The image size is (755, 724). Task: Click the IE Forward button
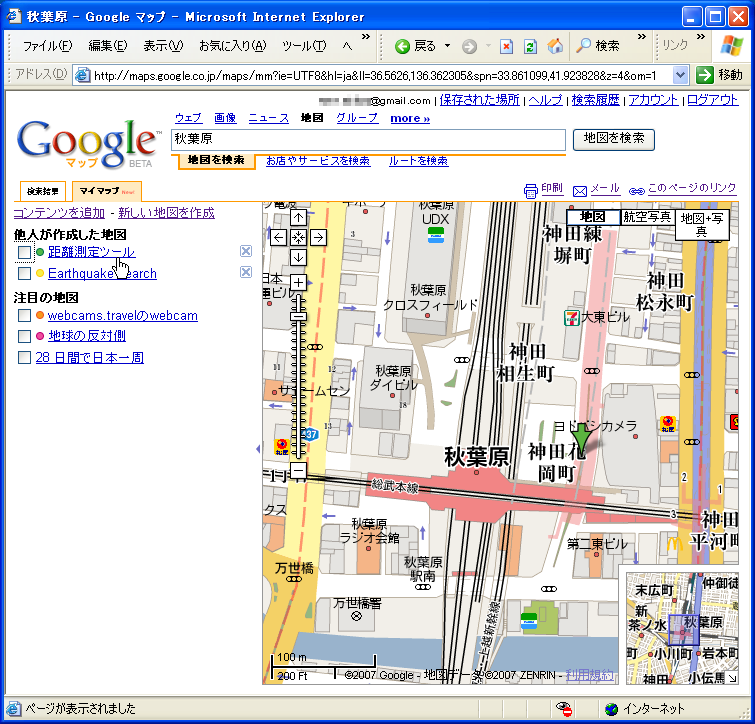469,47
